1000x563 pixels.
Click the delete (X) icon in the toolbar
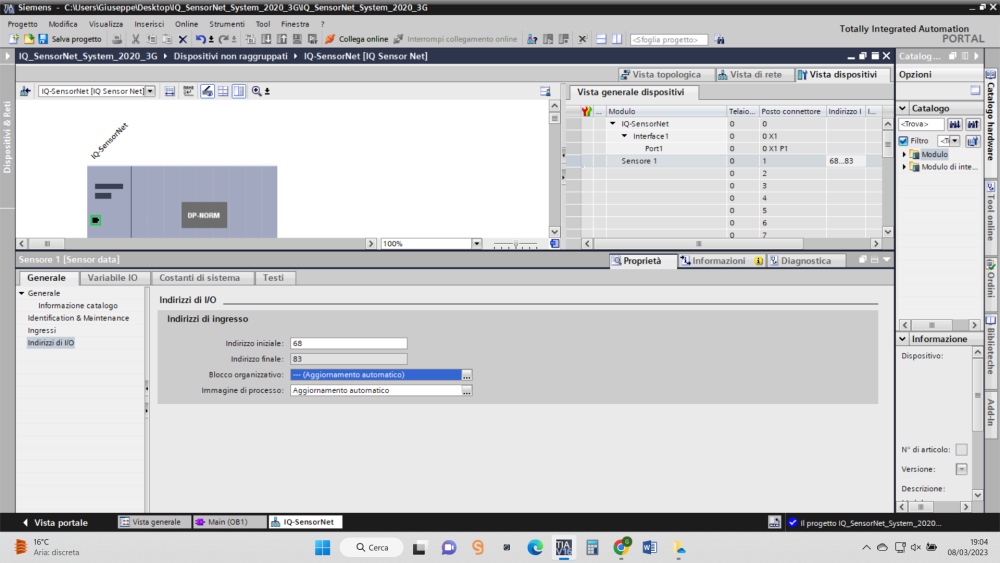(x=182, y=39)
